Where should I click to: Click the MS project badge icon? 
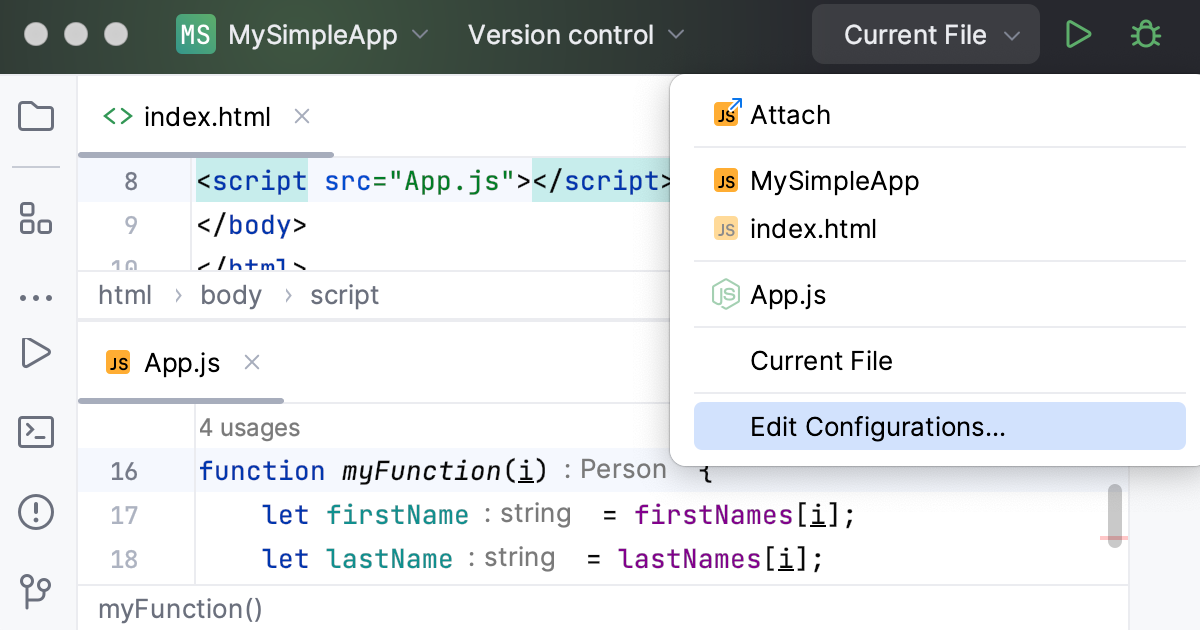pyautogui.click(x=196, y=33)
